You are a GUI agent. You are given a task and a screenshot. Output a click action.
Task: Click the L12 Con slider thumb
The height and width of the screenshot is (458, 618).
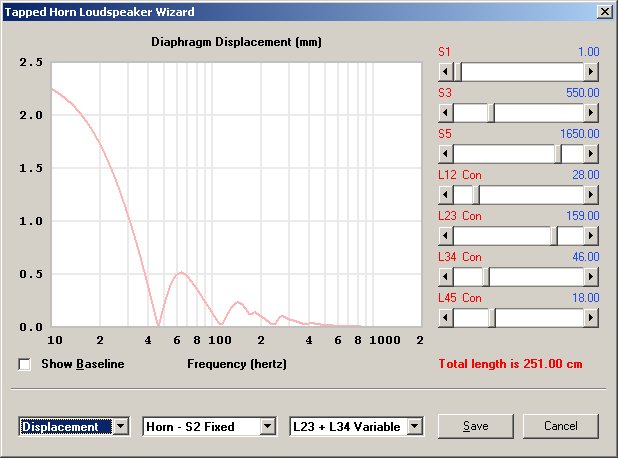[x=476, y=195]
